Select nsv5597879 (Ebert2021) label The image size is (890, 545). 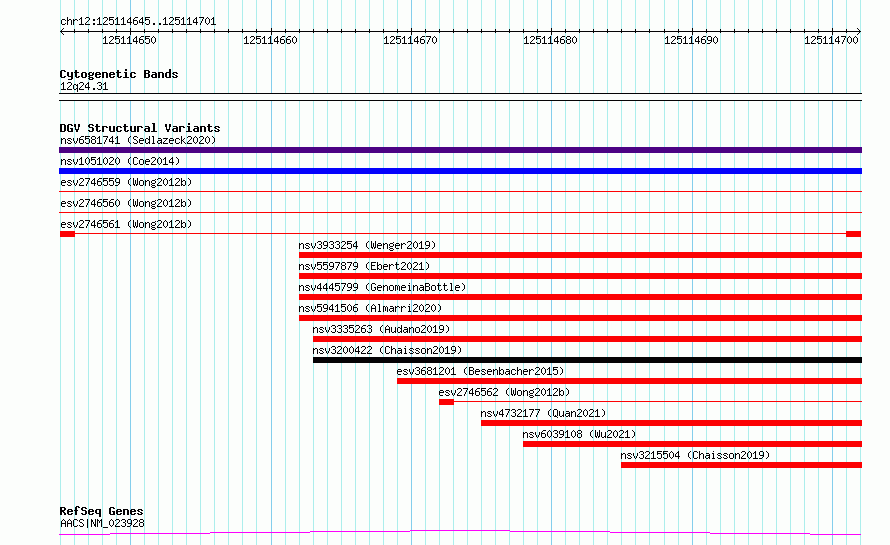click(364, 266)
